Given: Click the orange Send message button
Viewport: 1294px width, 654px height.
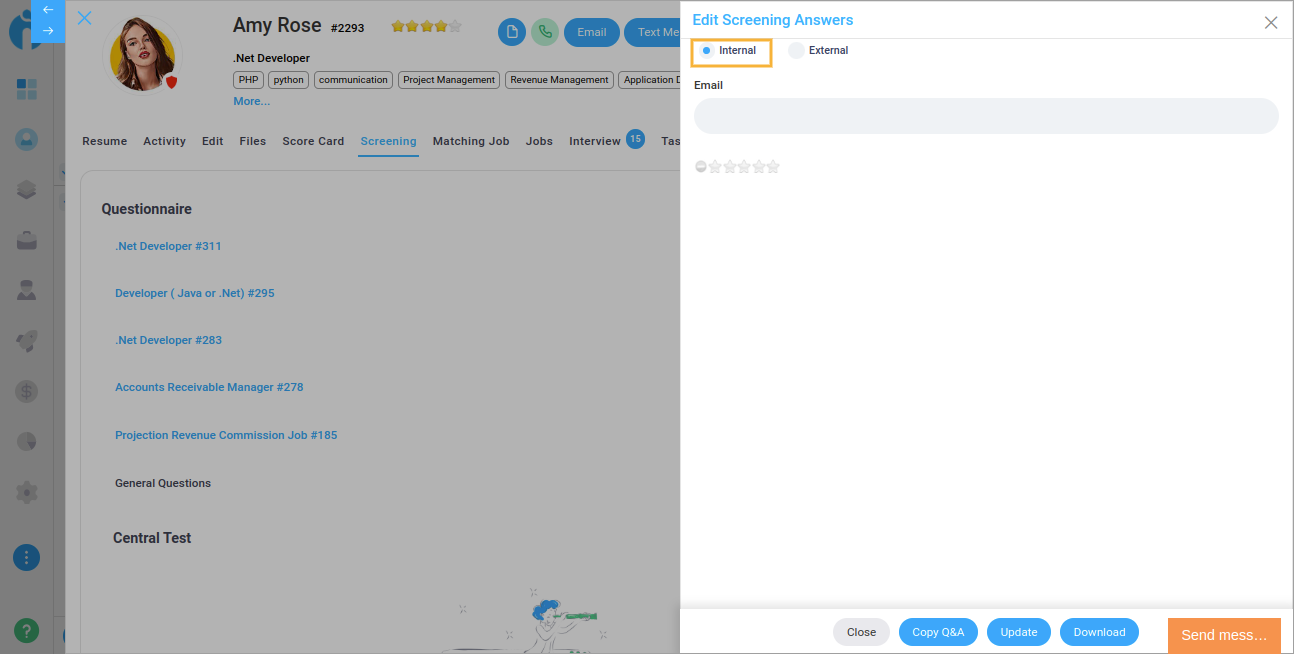Looking at the screenshot, I should pyautogui.click(x=1224, y=636).
